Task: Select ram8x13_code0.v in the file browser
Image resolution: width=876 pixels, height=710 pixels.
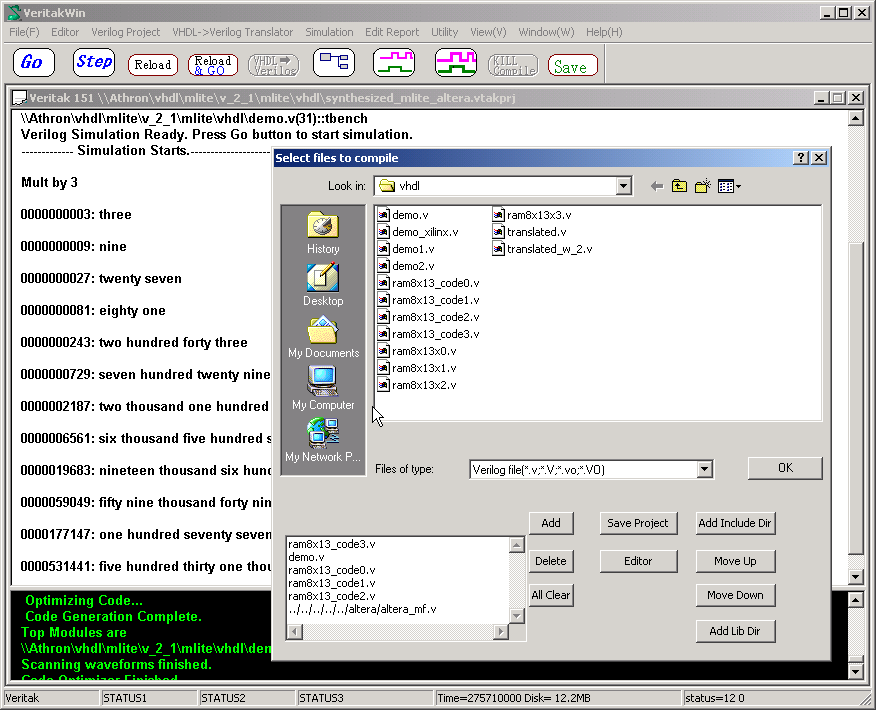Action: (x=429, y=283)
